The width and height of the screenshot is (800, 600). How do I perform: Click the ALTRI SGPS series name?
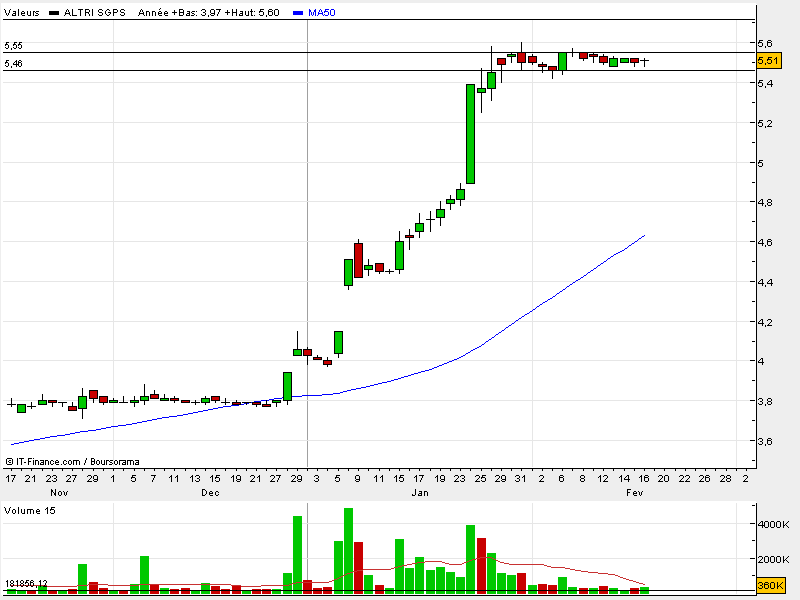94,13
